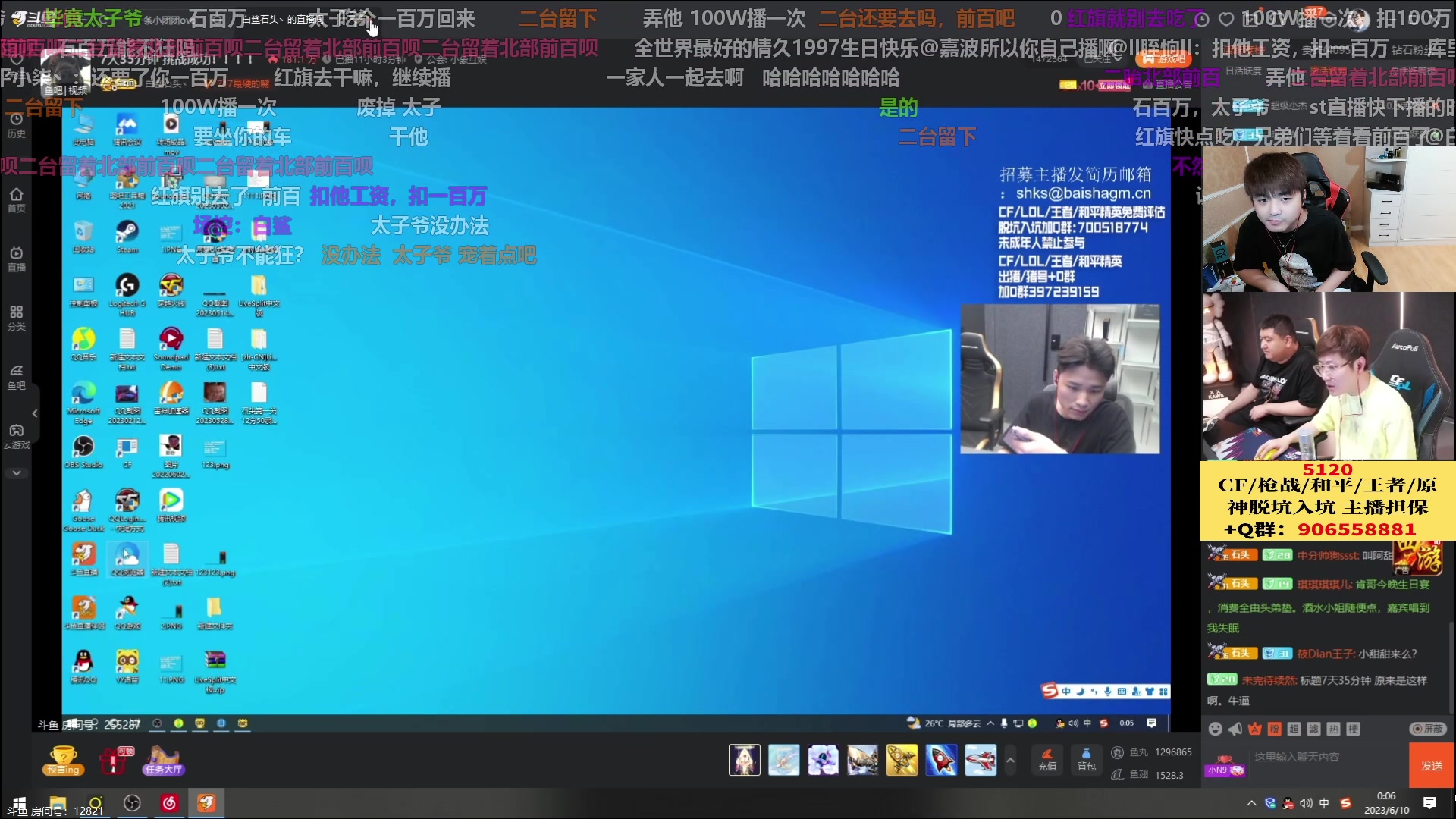1456x819 pixels.
Task: Expand more sidebar items chevron
Action: tap(17, 473)
